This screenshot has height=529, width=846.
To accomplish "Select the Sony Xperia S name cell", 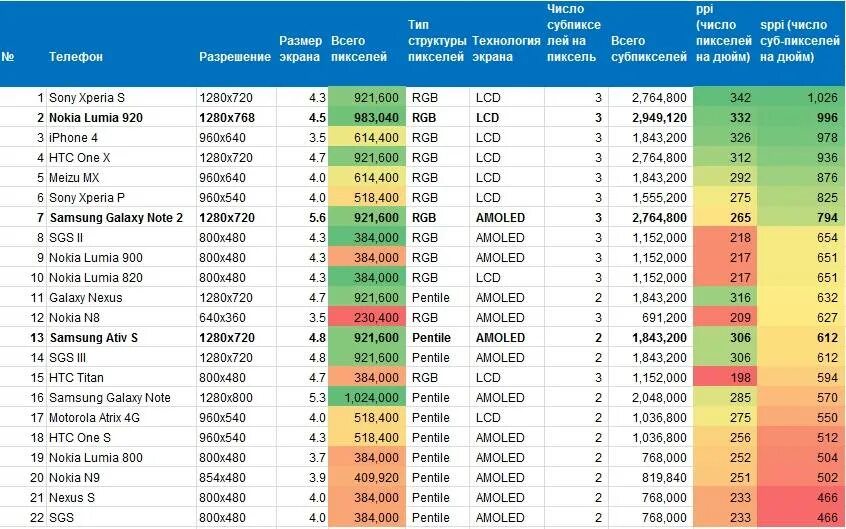I will click(x=121, y=98).
